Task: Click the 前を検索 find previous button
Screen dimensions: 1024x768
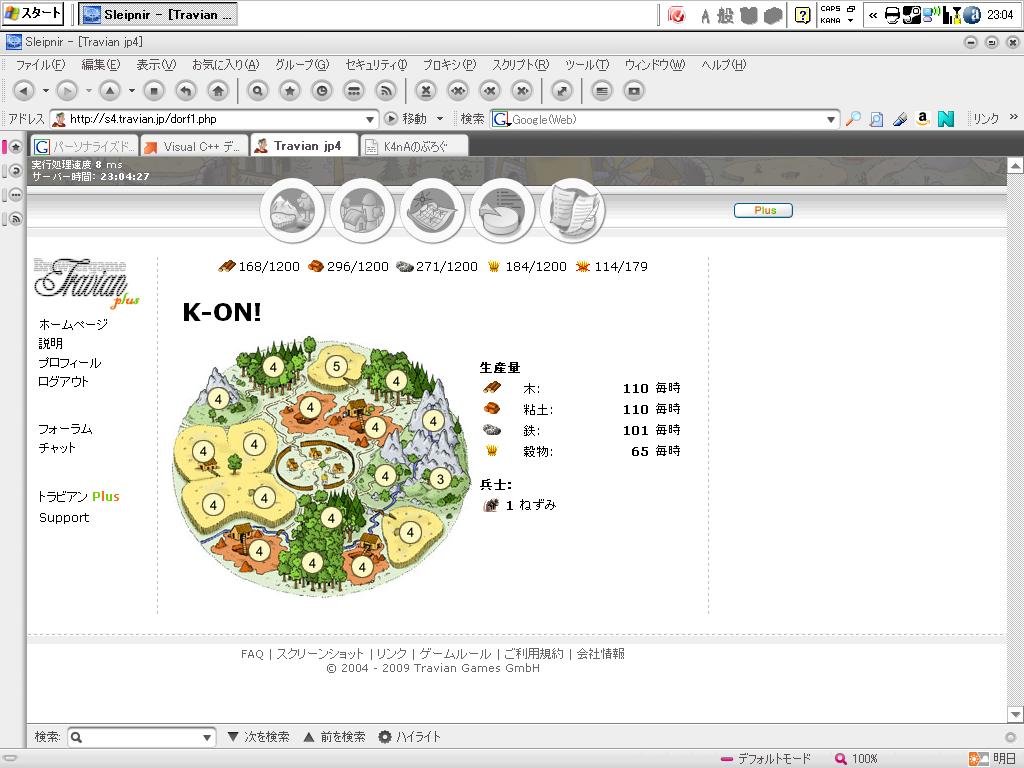Action: pos(335,737)
